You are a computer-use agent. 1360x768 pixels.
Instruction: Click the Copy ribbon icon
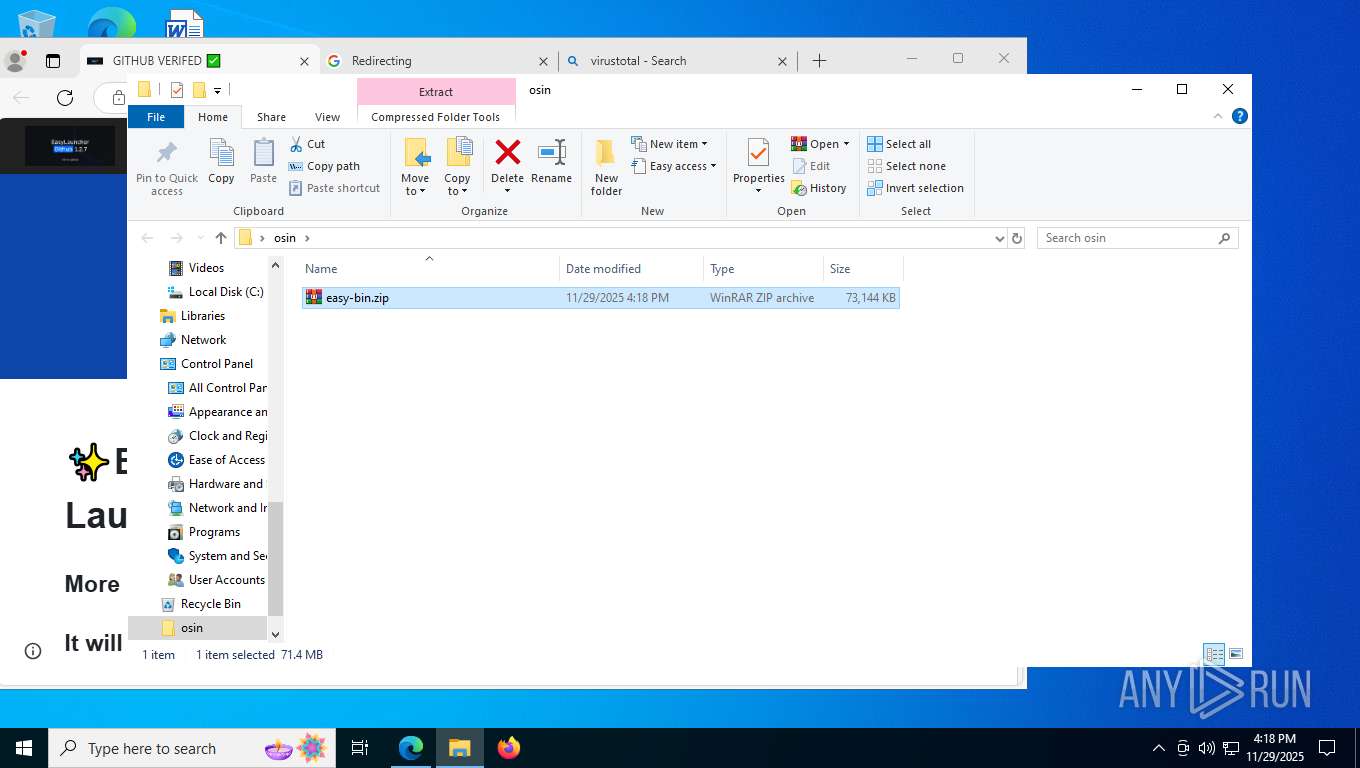click(x=221, y=162)
